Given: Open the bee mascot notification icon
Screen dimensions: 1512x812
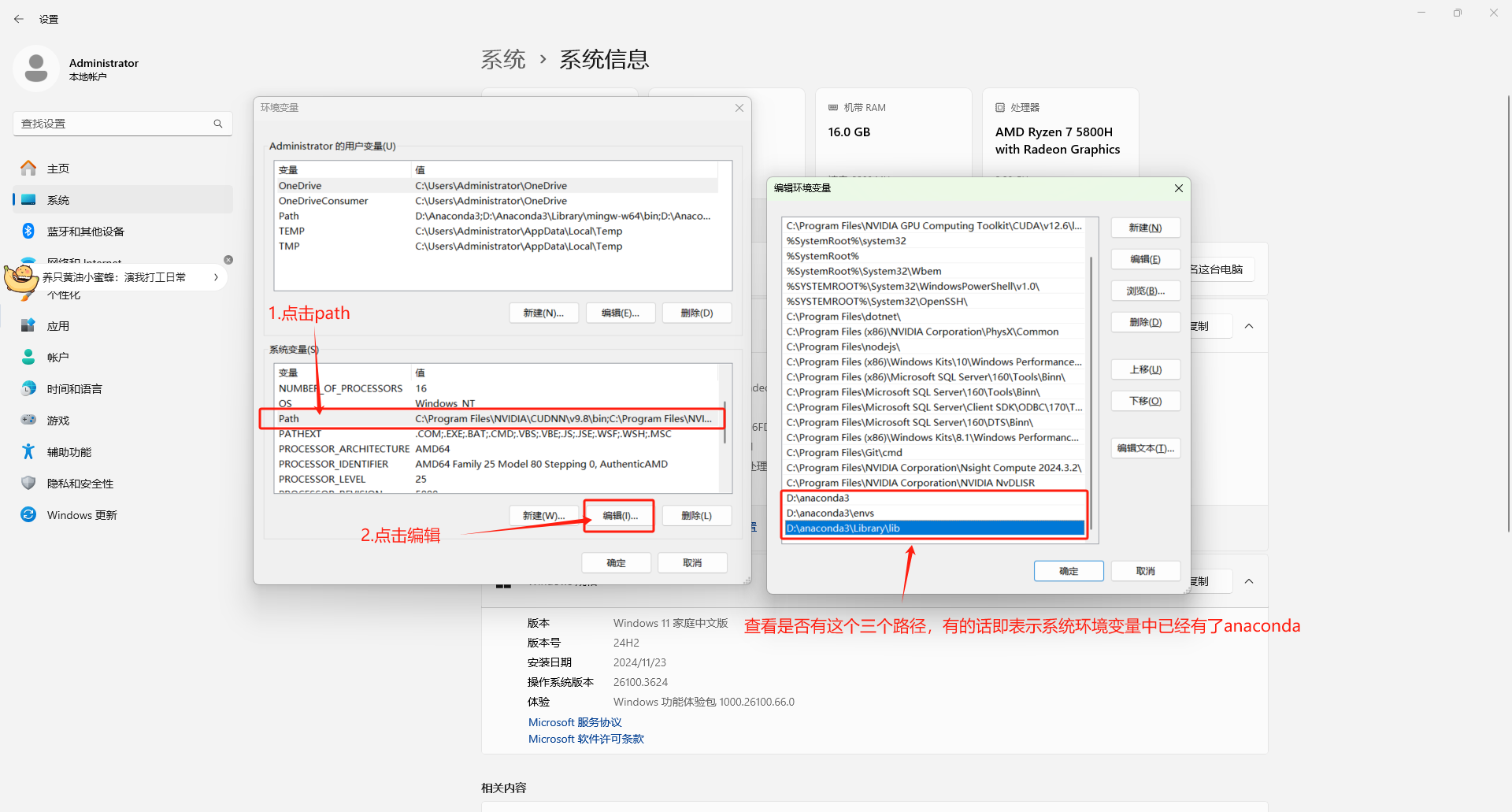Looking at the screenshot, I should click(20, 278).
